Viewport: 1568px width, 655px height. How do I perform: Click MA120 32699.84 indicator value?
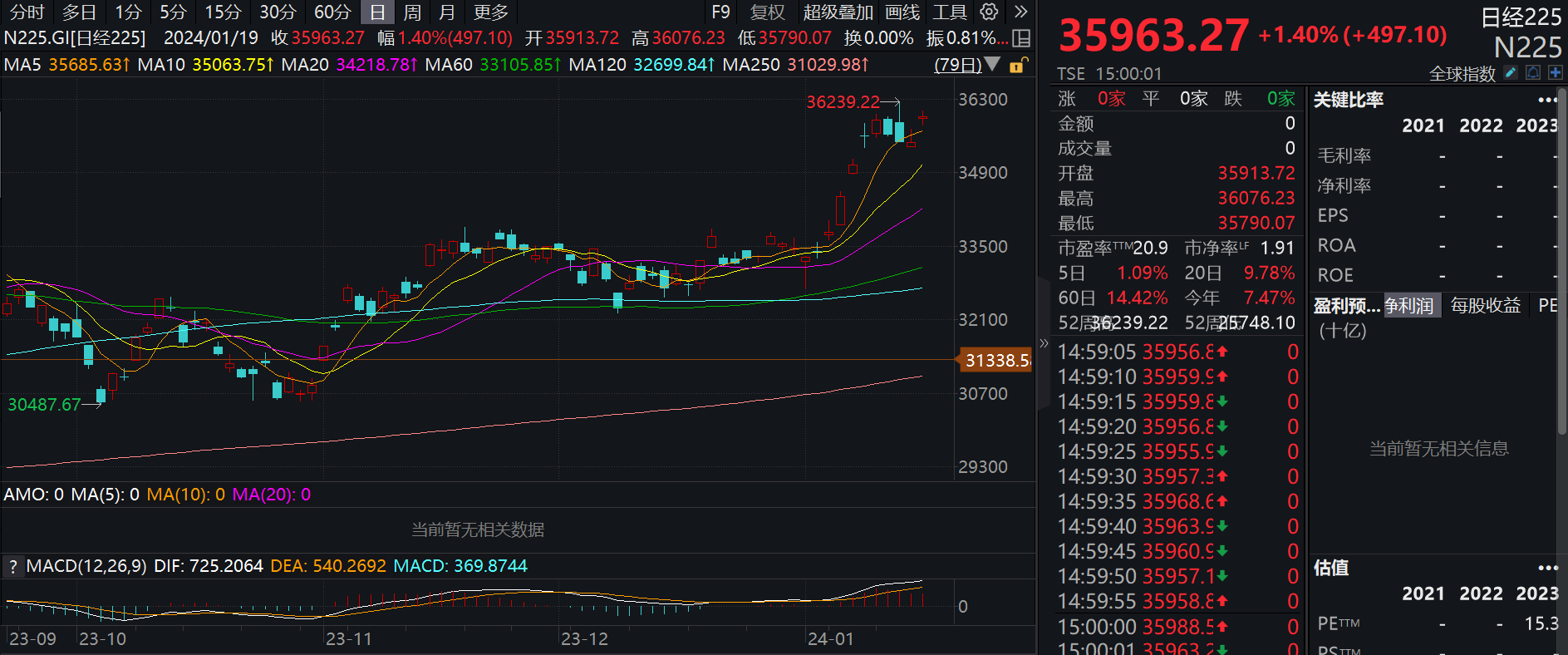[642, 64]
